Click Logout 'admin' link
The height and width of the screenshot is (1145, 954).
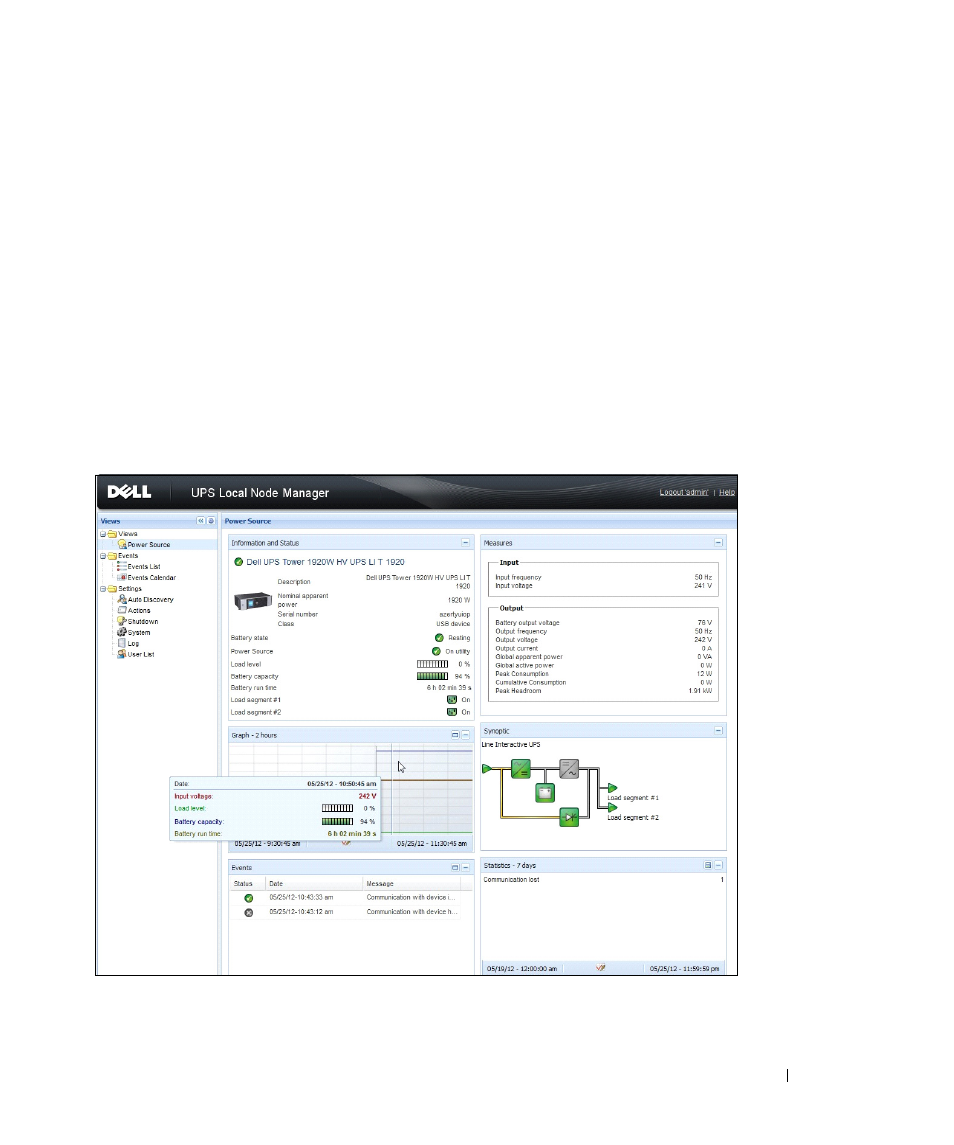point(684,492)
